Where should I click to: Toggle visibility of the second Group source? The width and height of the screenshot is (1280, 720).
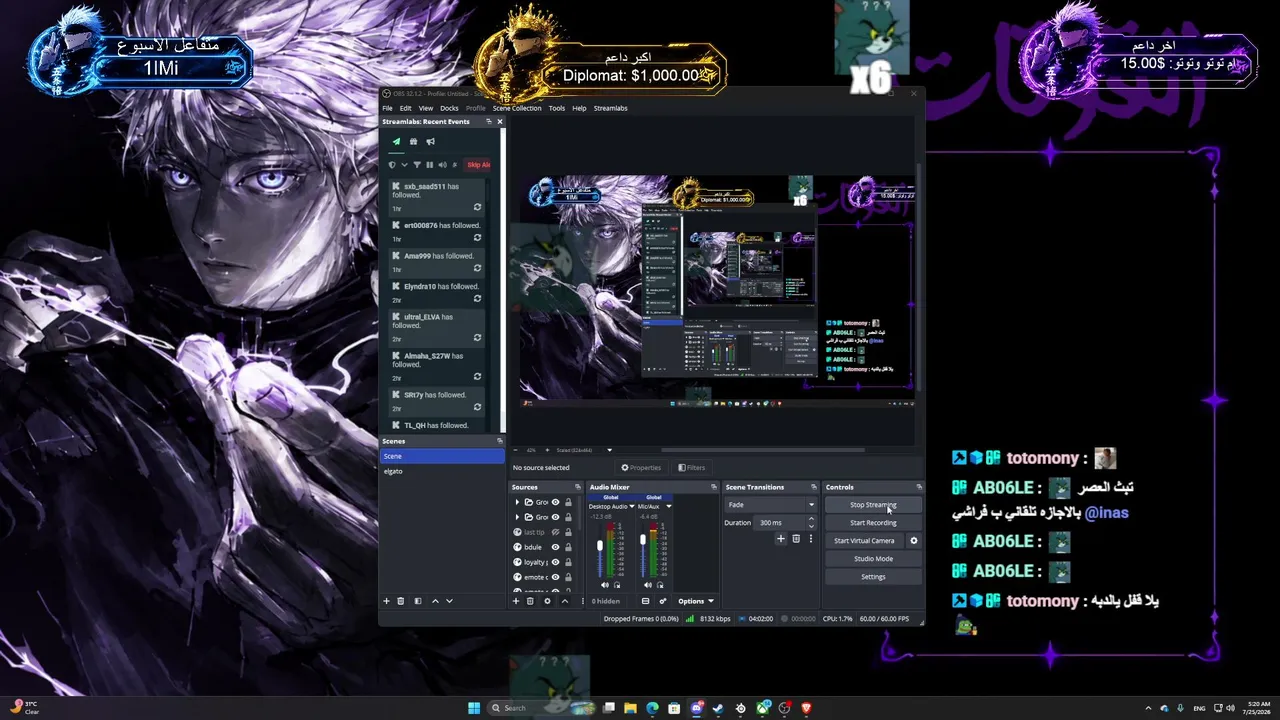(x=555, y=517)
